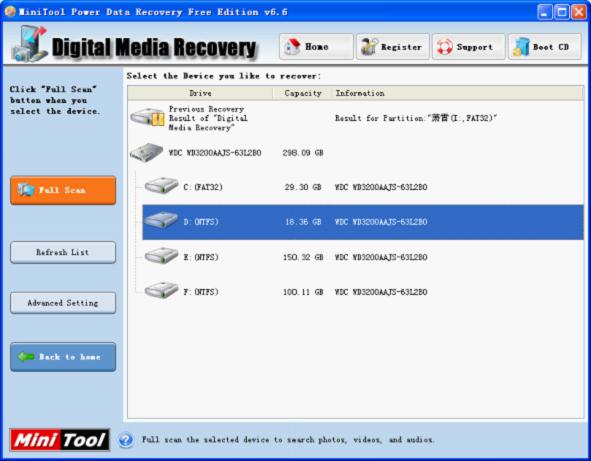Click the WDC WD3200AAJS physical disk icon
This screenshot has height=461, width=591.
147,153
